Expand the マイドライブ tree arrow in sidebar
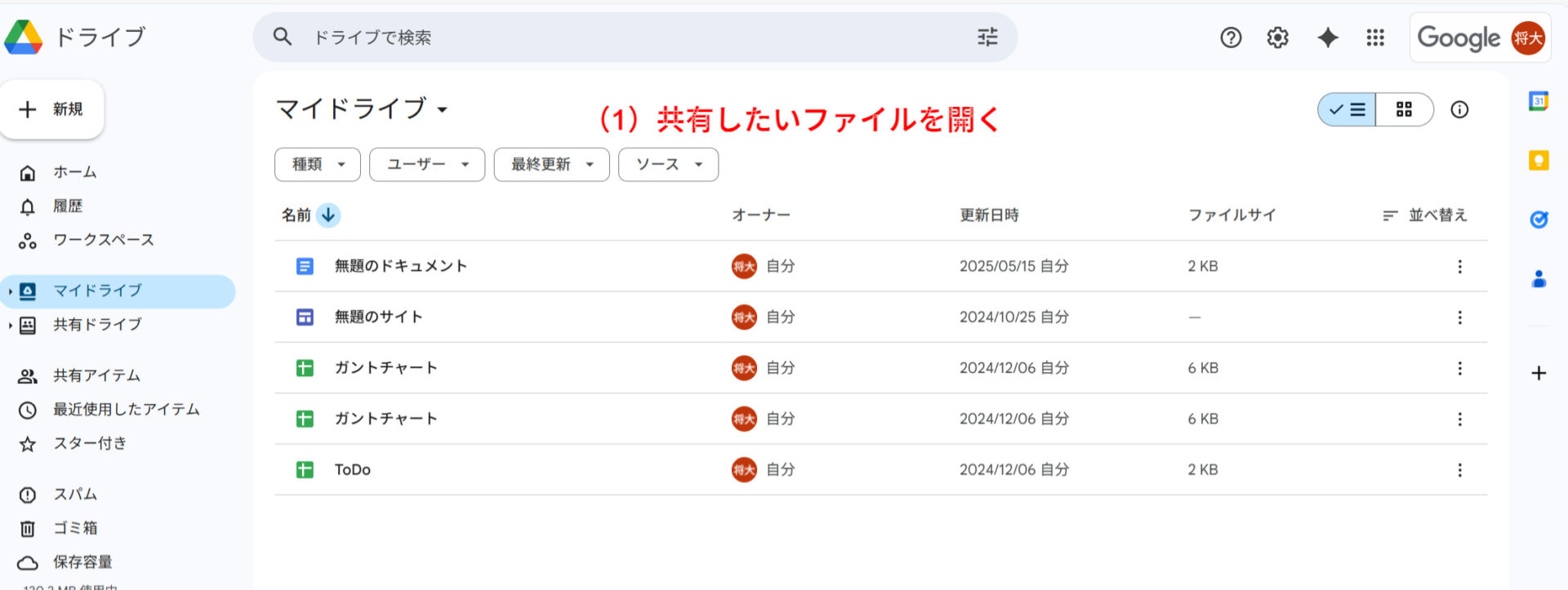The width and height of the screenshot is (1568, 590). click(10, 291)
